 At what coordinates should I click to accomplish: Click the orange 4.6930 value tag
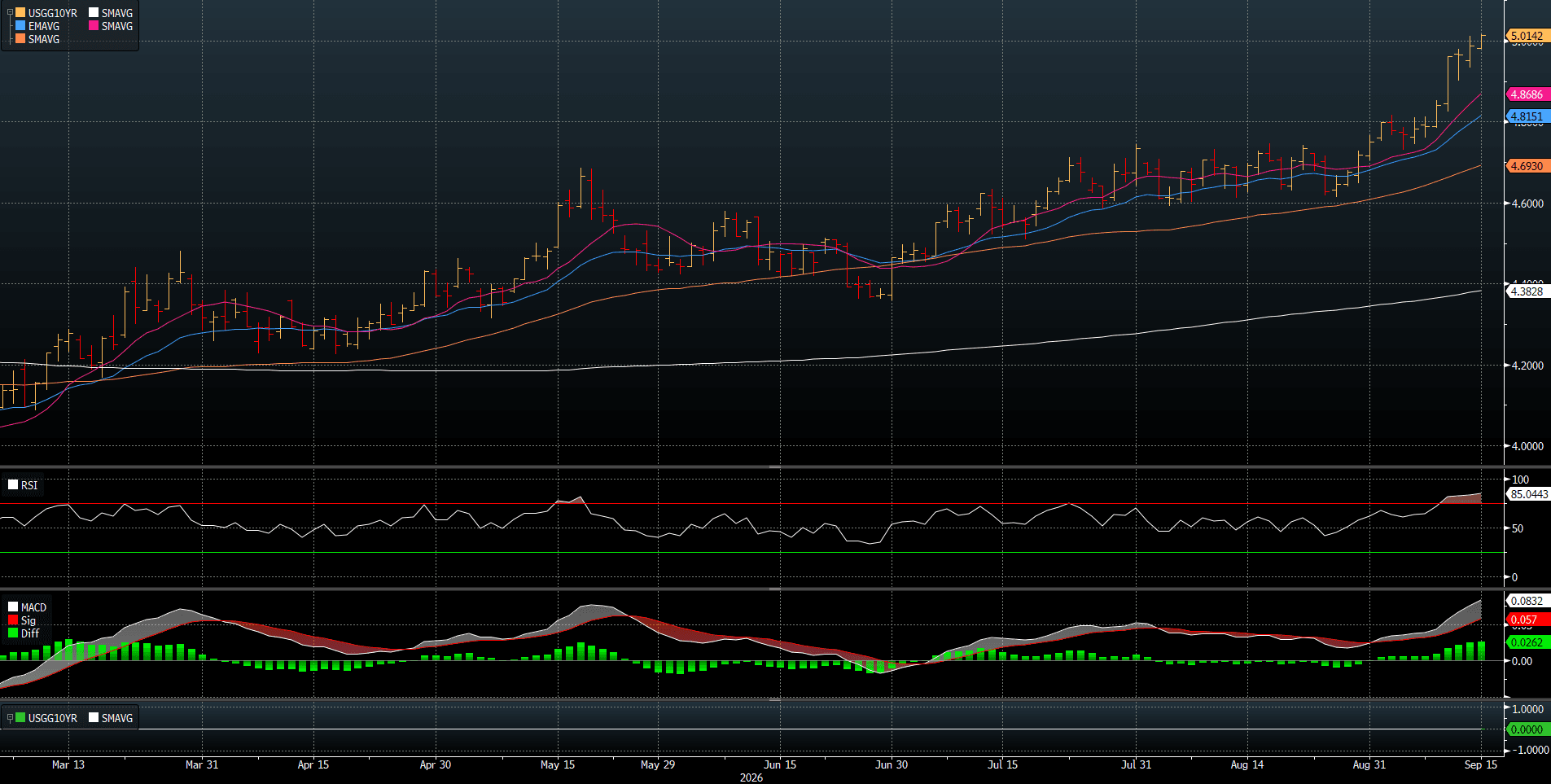tap(1527, 166)
